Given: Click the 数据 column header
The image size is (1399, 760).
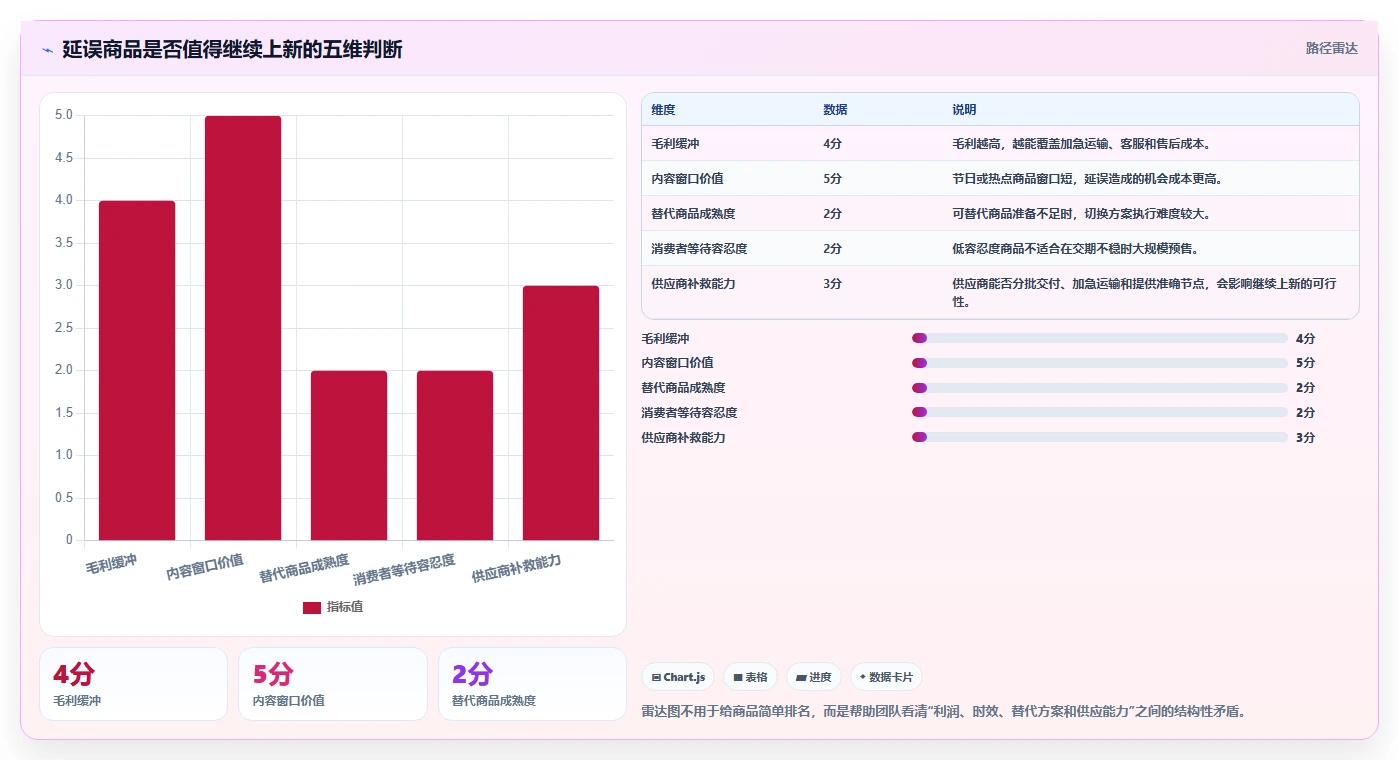Looking at the screenshot, I should pyautogui.click(x=835, y=109).
